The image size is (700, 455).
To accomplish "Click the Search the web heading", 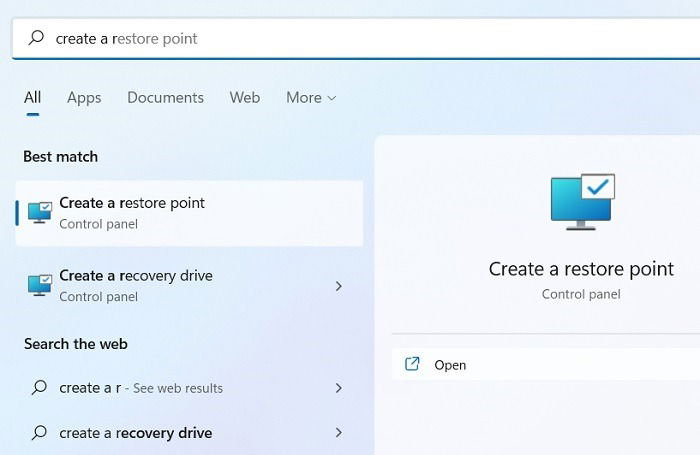I will [76, 344].
